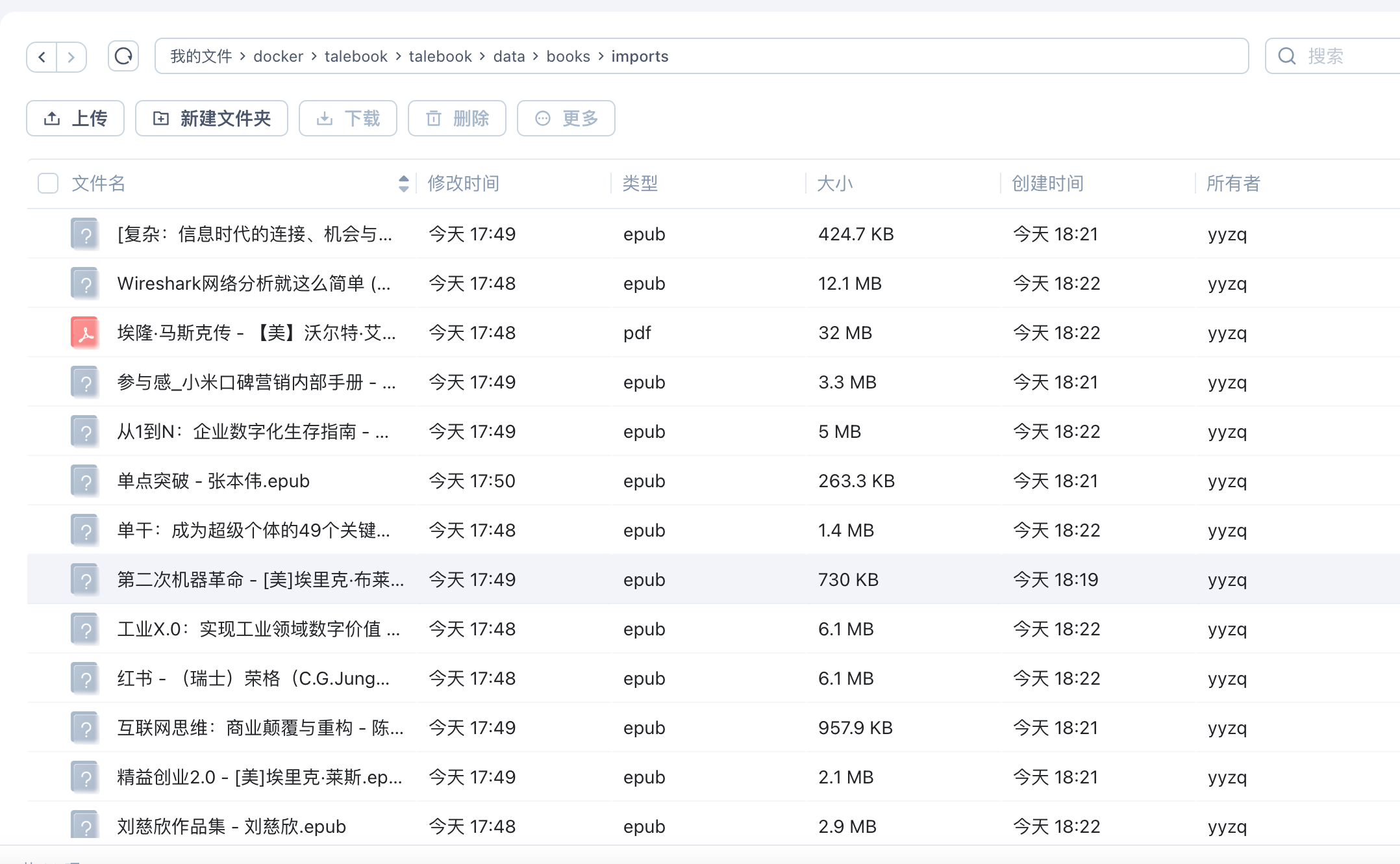Click the 32 MB size cell
Screen dimensions: 1400x864
(x=845, y=333)
